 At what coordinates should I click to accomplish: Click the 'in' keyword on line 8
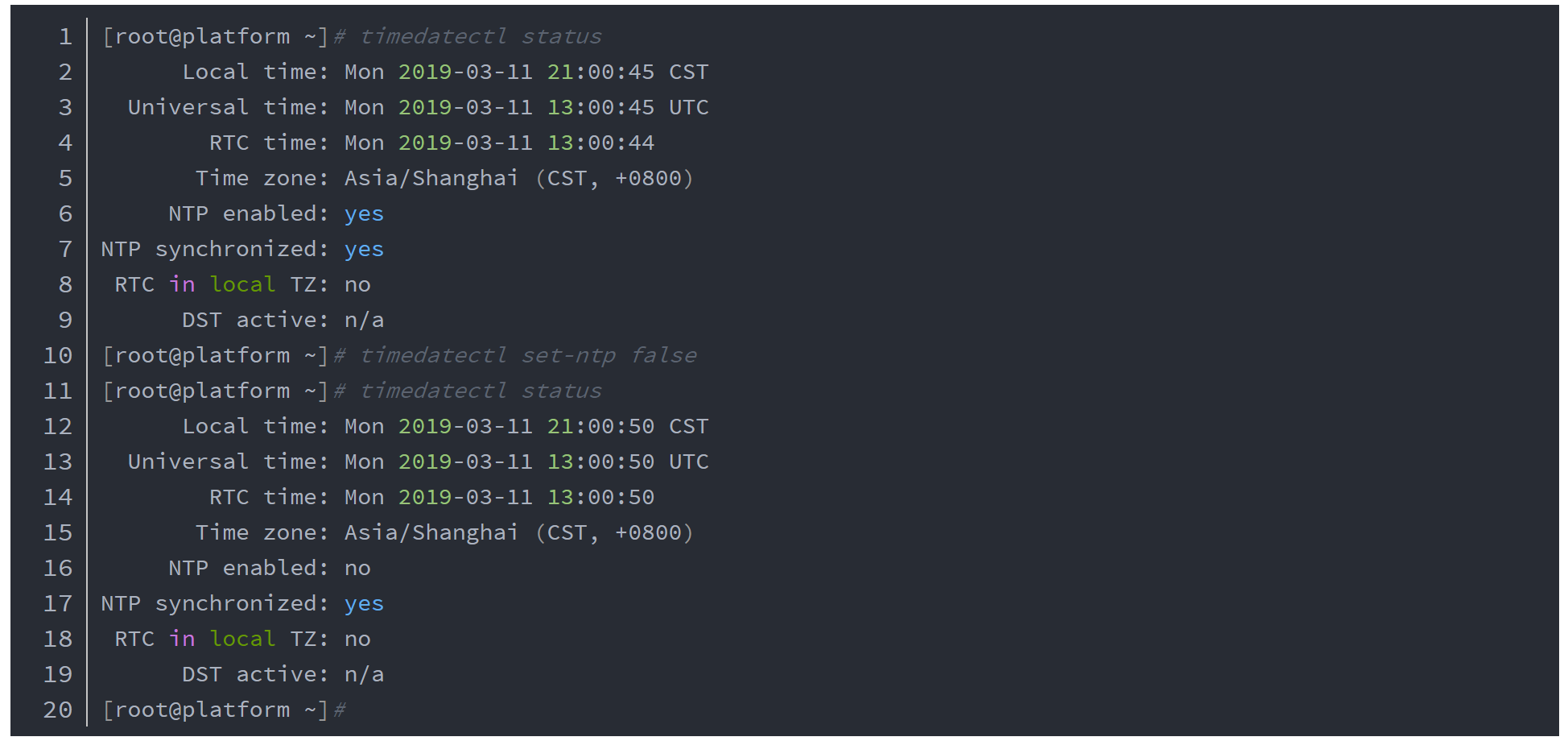182,285
